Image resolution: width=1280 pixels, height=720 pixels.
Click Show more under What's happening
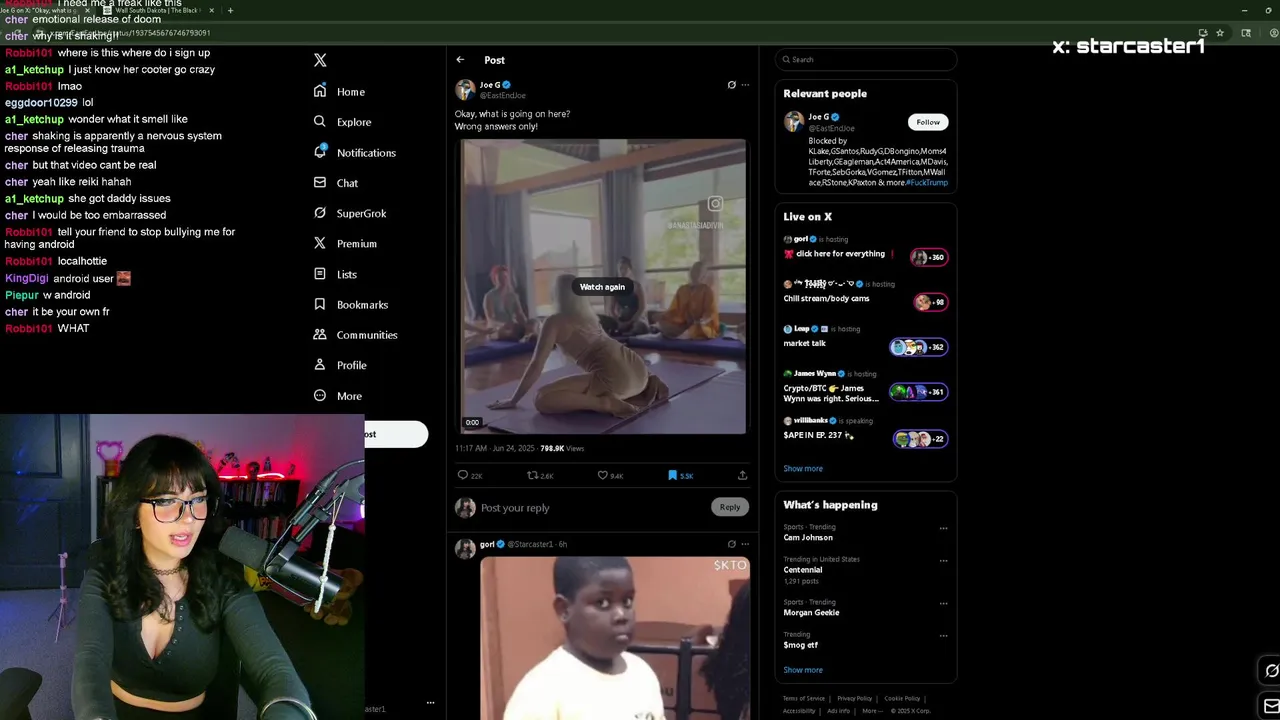pos(803,670)
